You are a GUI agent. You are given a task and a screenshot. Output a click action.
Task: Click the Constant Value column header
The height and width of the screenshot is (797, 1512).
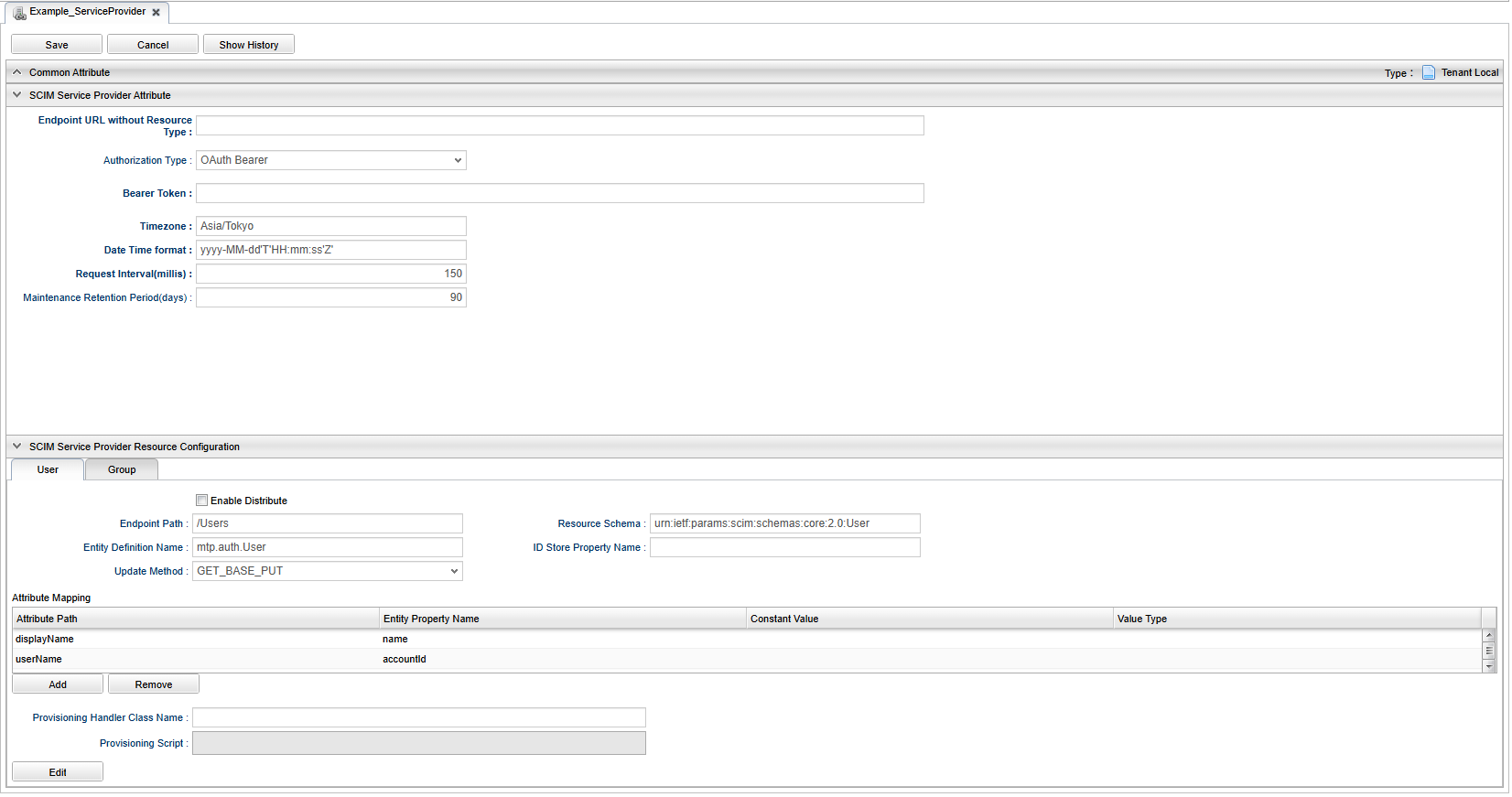(930, 619)
